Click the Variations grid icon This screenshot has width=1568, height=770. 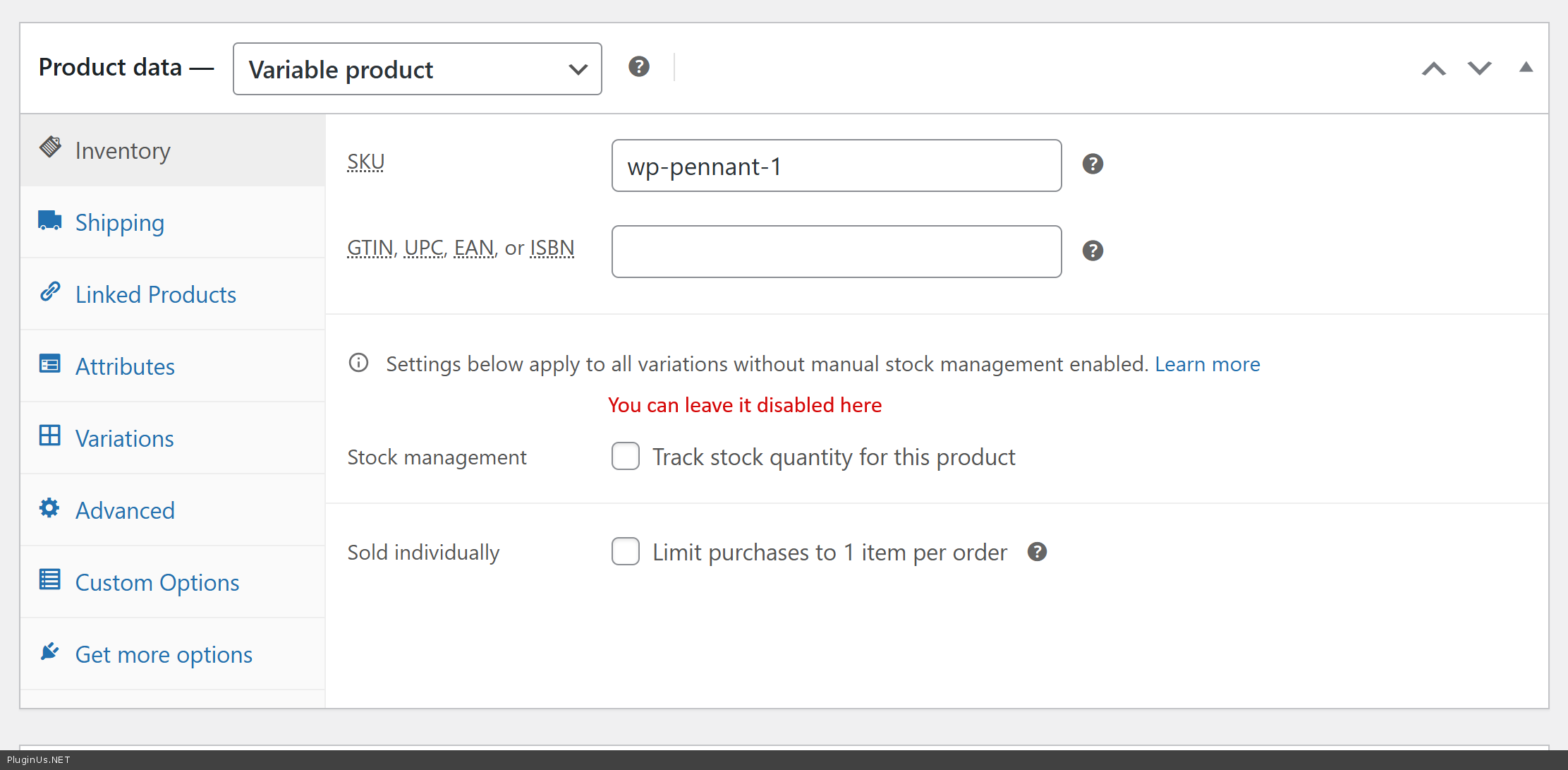(x=49, y=436)
